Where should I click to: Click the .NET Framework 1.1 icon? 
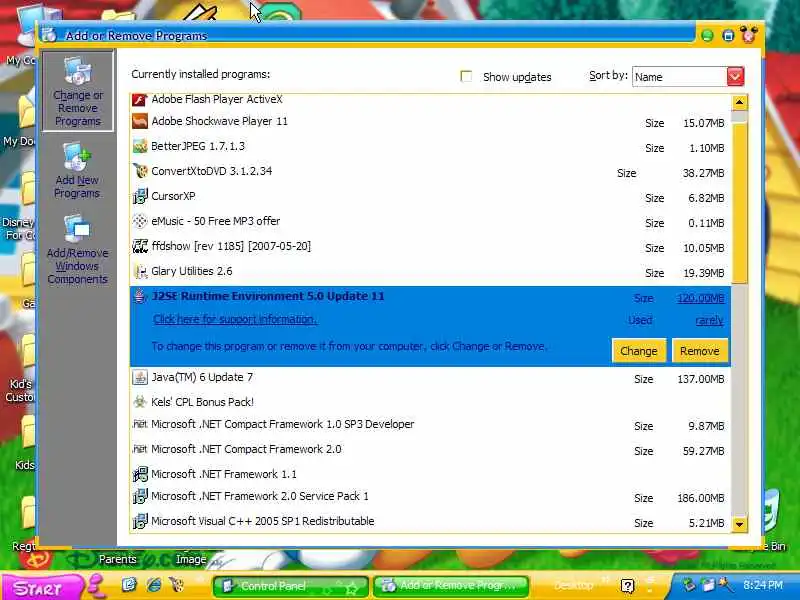140,474
